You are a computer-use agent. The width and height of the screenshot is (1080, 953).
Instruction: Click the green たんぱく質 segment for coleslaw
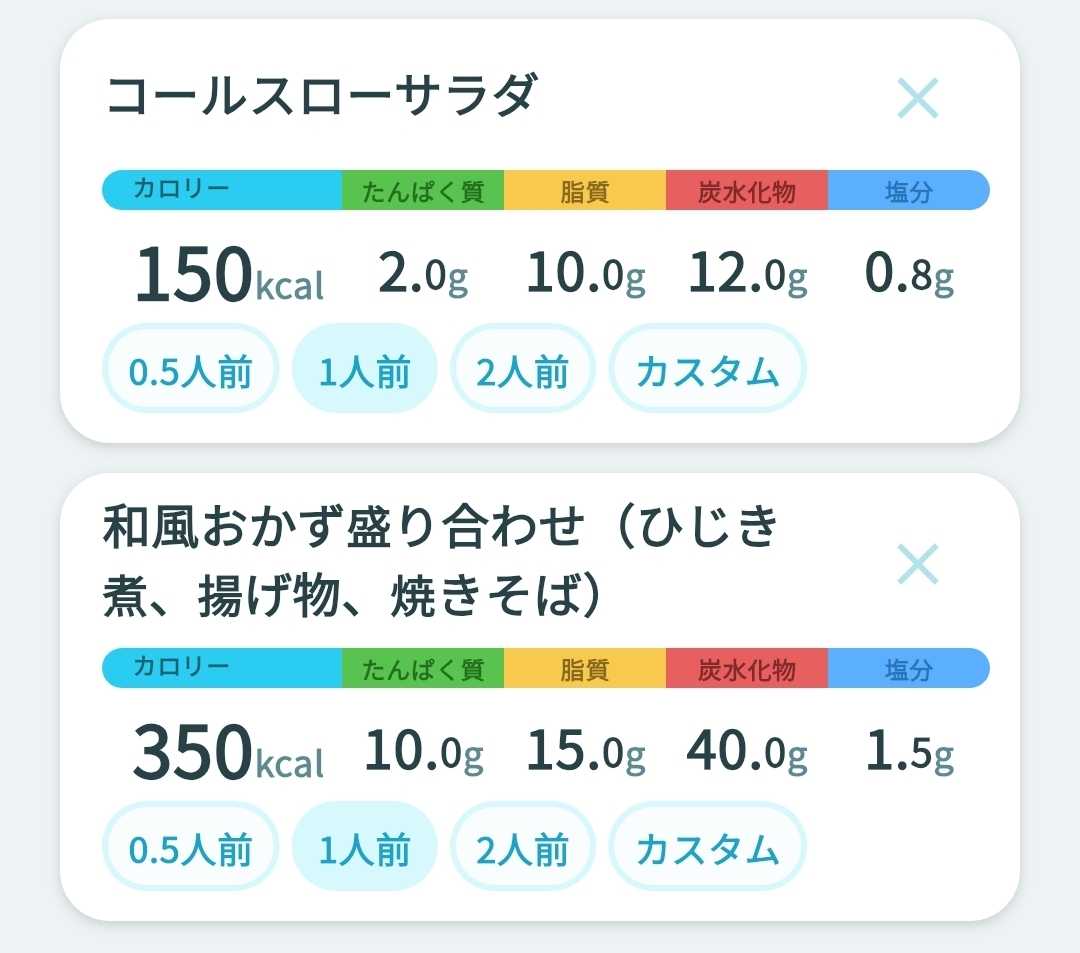tap(423, 190)
